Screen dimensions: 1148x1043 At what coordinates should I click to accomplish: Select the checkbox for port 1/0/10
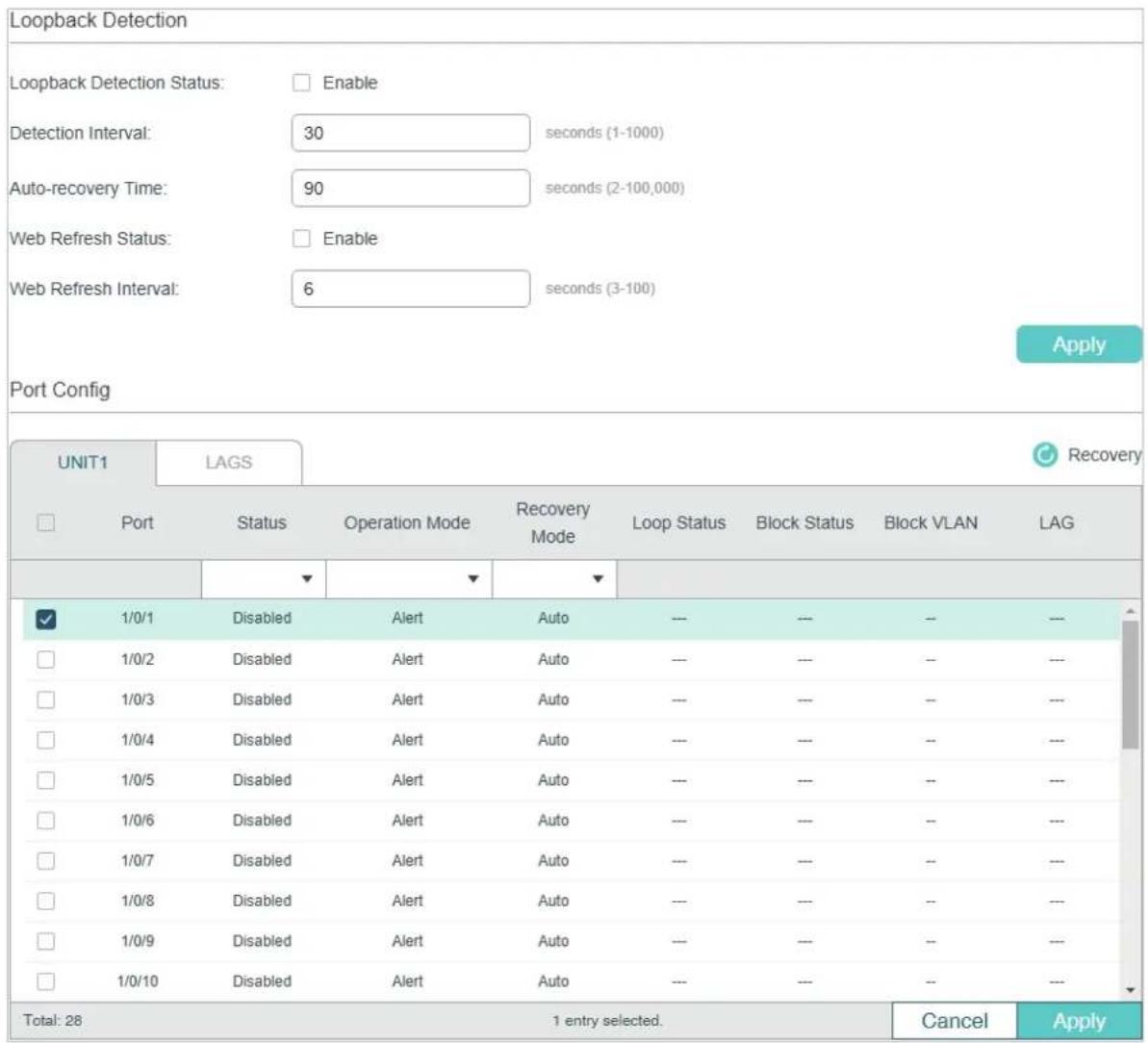point(45,980)
